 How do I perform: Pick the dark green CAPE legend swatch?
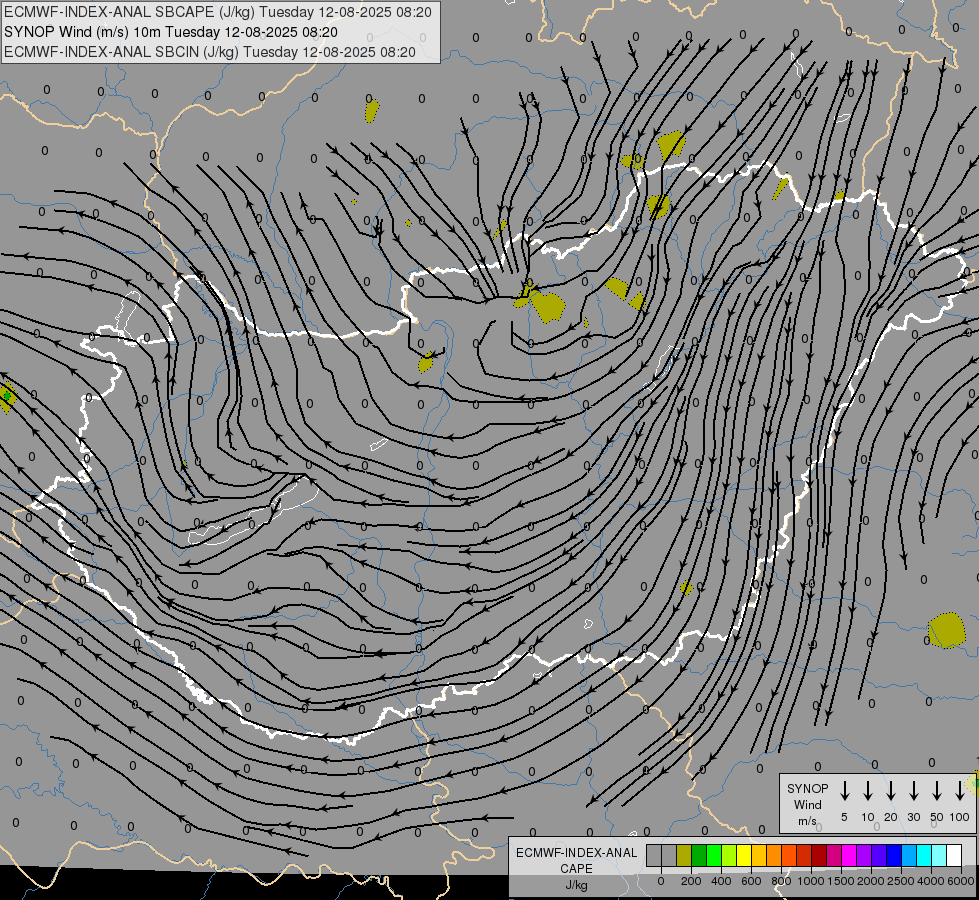699,856
